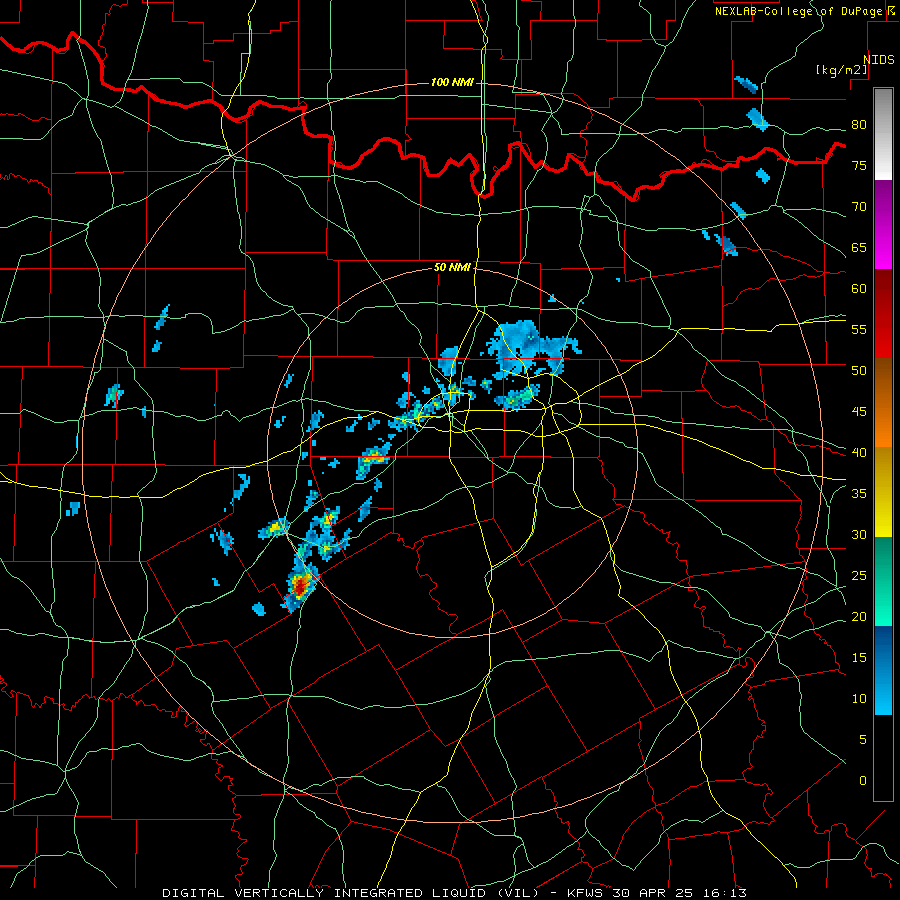The width and height of the screenshot is (900, 900).
Task: Pick the magenta-purple segment of the color bar
Action: point(883,224)
